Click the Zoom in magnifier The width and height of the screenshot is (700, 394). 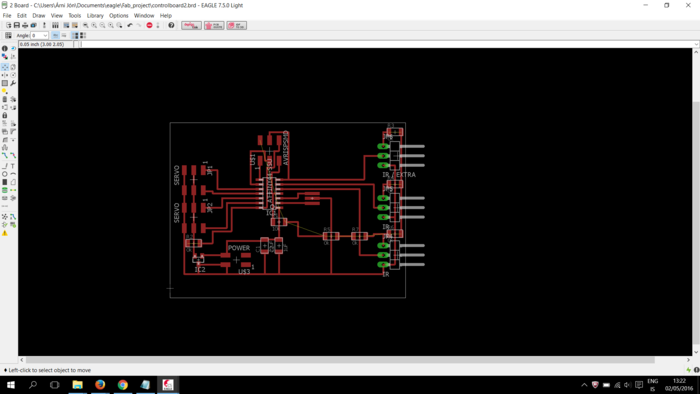click(94, 25)
